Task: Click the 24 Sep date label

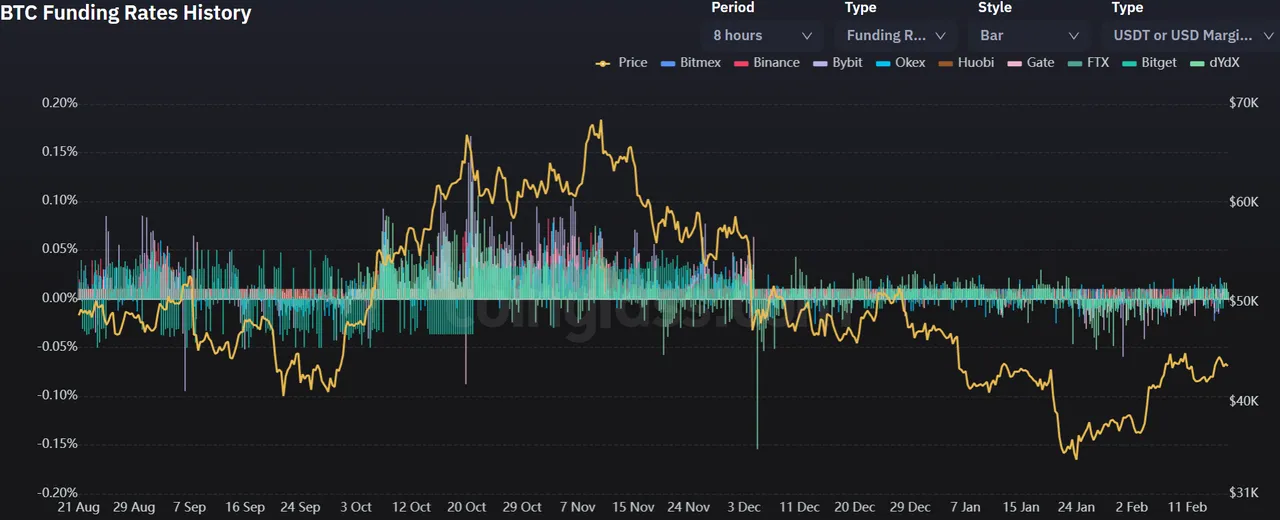Action: [300, 508]
